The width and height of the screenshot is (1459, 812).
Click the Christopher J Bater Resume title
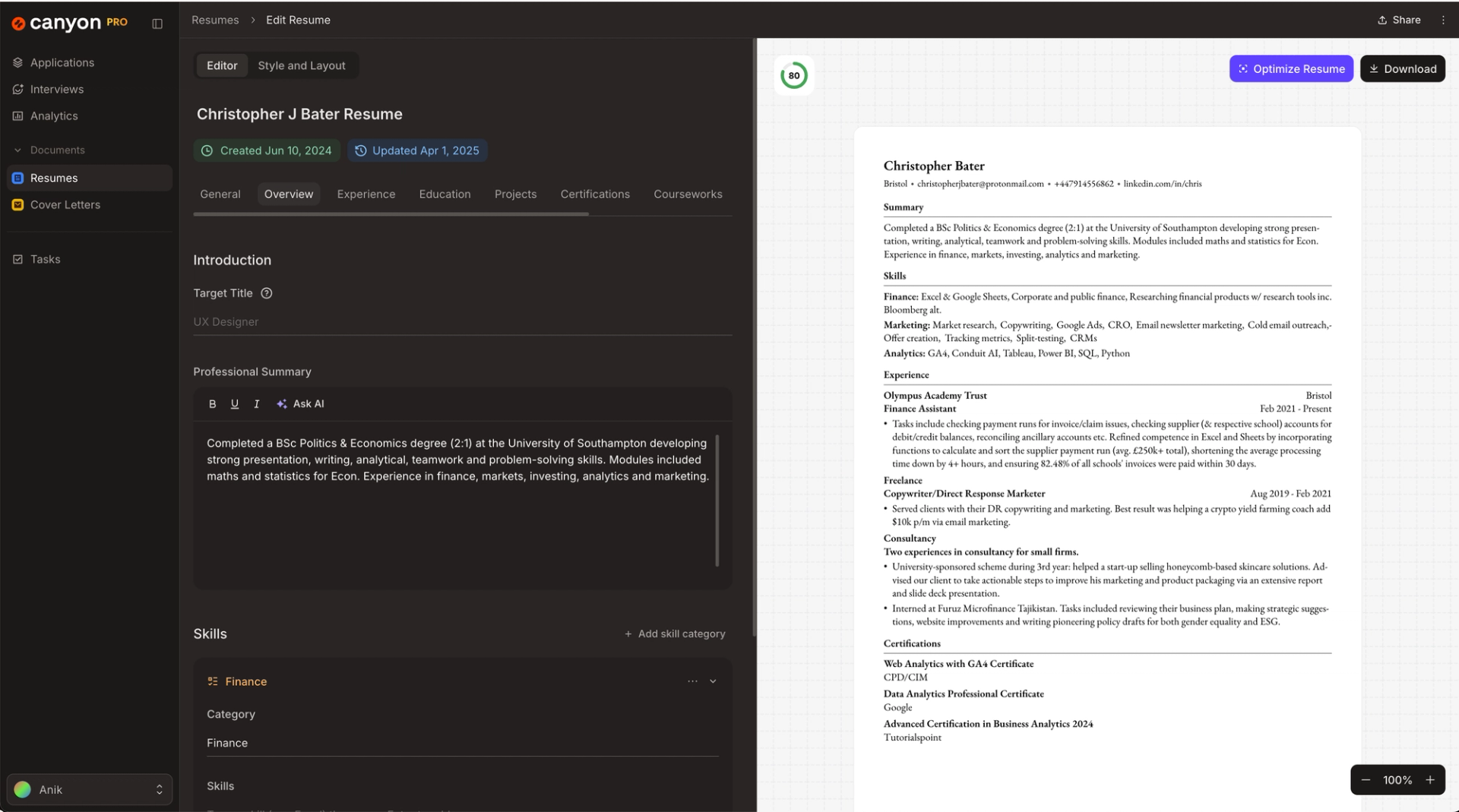click(x=299, y=114)
